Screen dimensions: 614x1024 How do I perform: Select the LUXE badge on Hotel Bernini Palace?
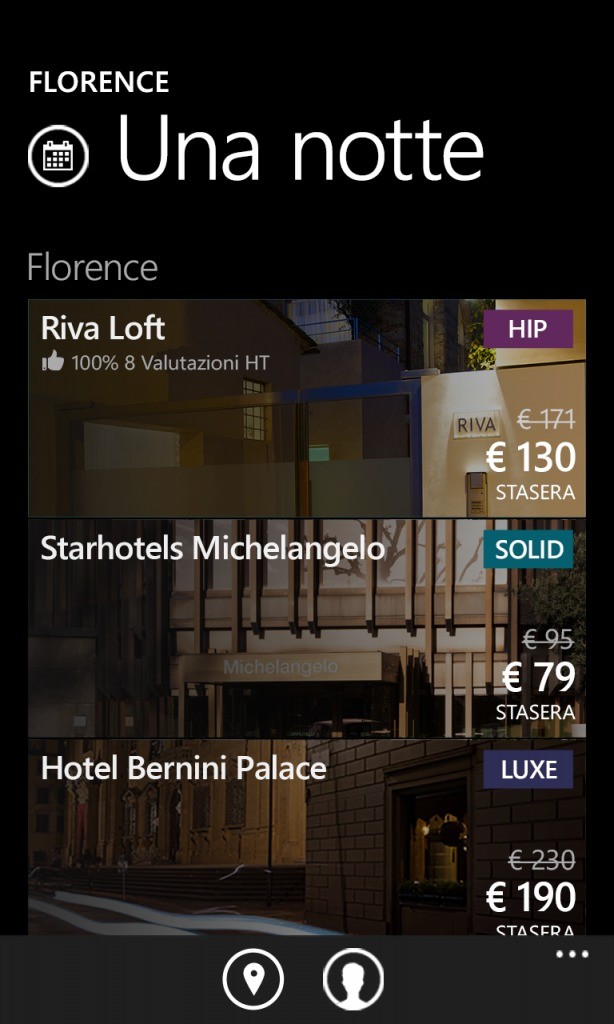click(x=527, y=770)
